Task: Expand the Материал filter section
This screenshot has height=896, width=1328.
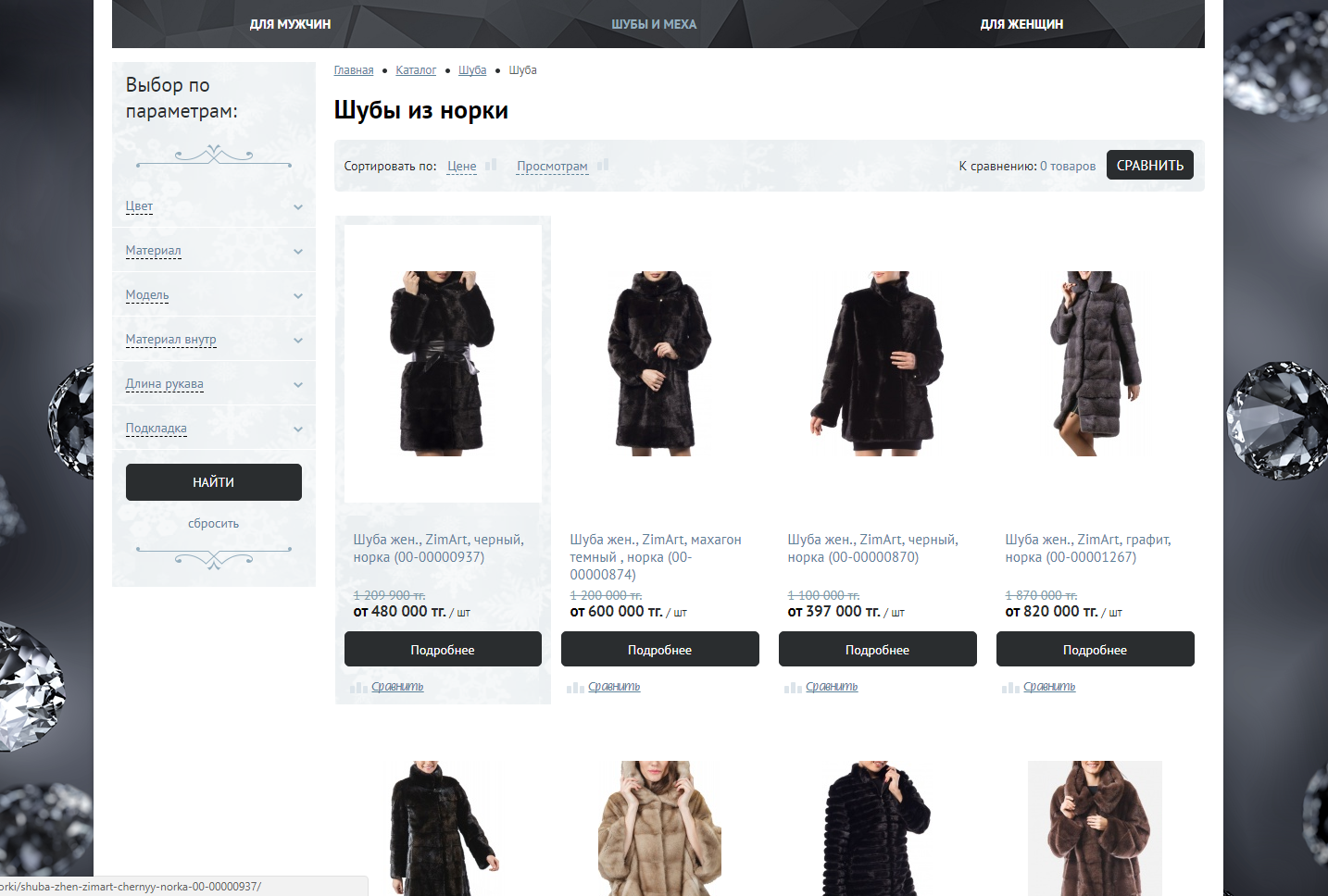Action: coord(298,252)
